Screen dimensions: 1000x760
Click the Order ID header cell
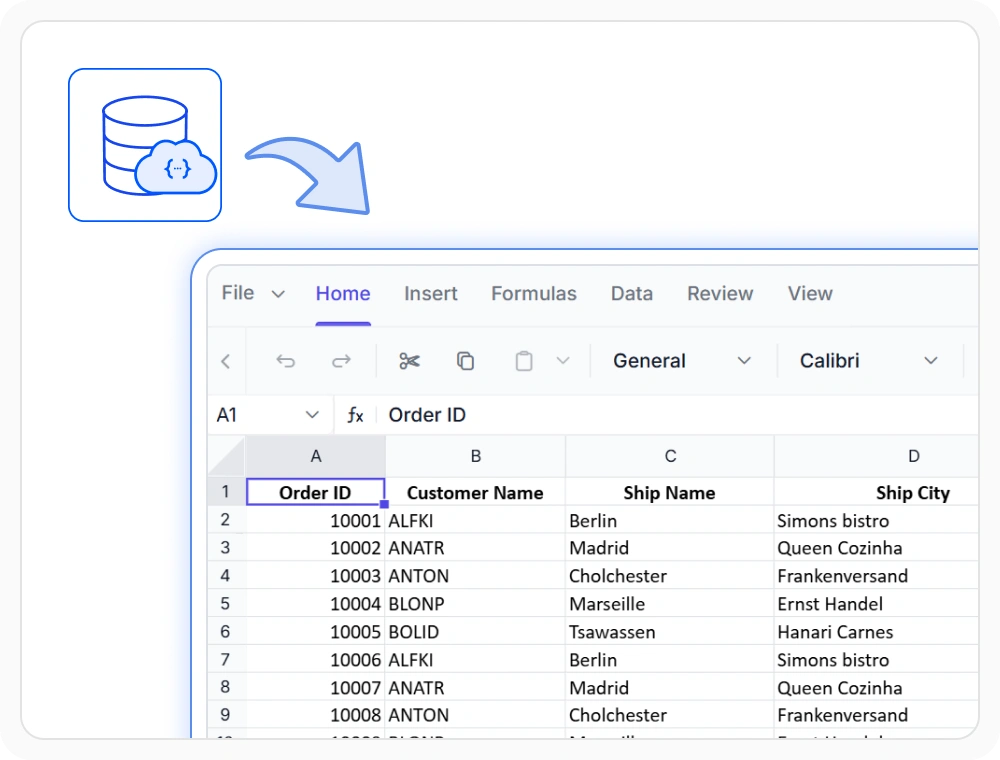[x=316, y=492]
